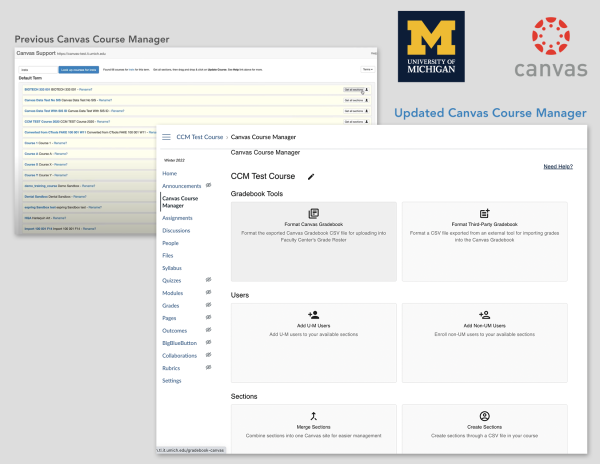Open Assignments in the course navigation
Image resolution: width=600 pixels, height=464 pixels.
(177, 218)
